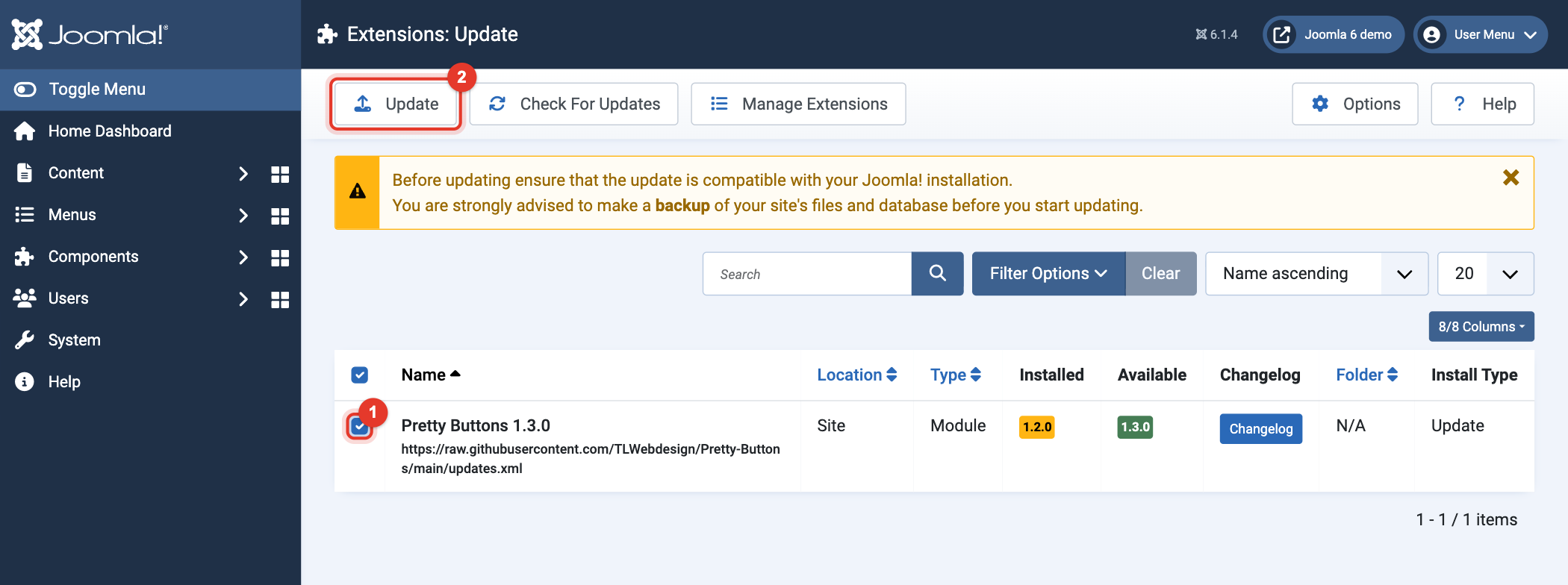Open the Joomla 6 demo site link

(x=1334, y=34)
